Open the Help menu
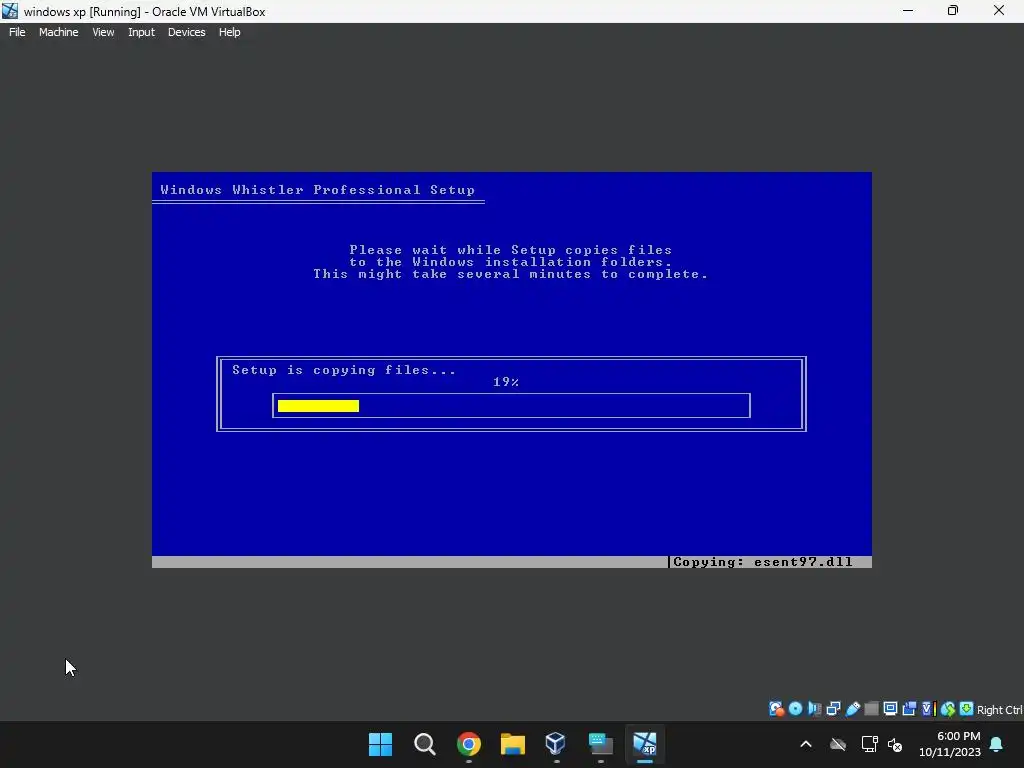This screenshot has height=768, width=1024. coord(229,32)
